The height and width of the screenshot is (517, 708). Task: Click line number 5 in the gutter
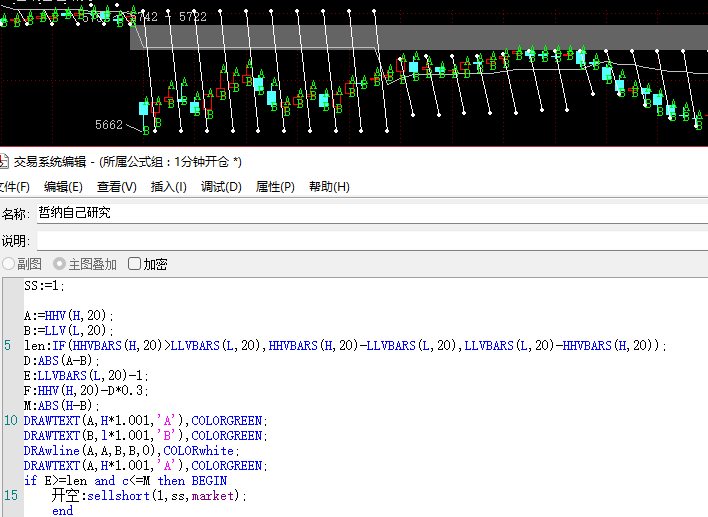(x=8, y=346)
